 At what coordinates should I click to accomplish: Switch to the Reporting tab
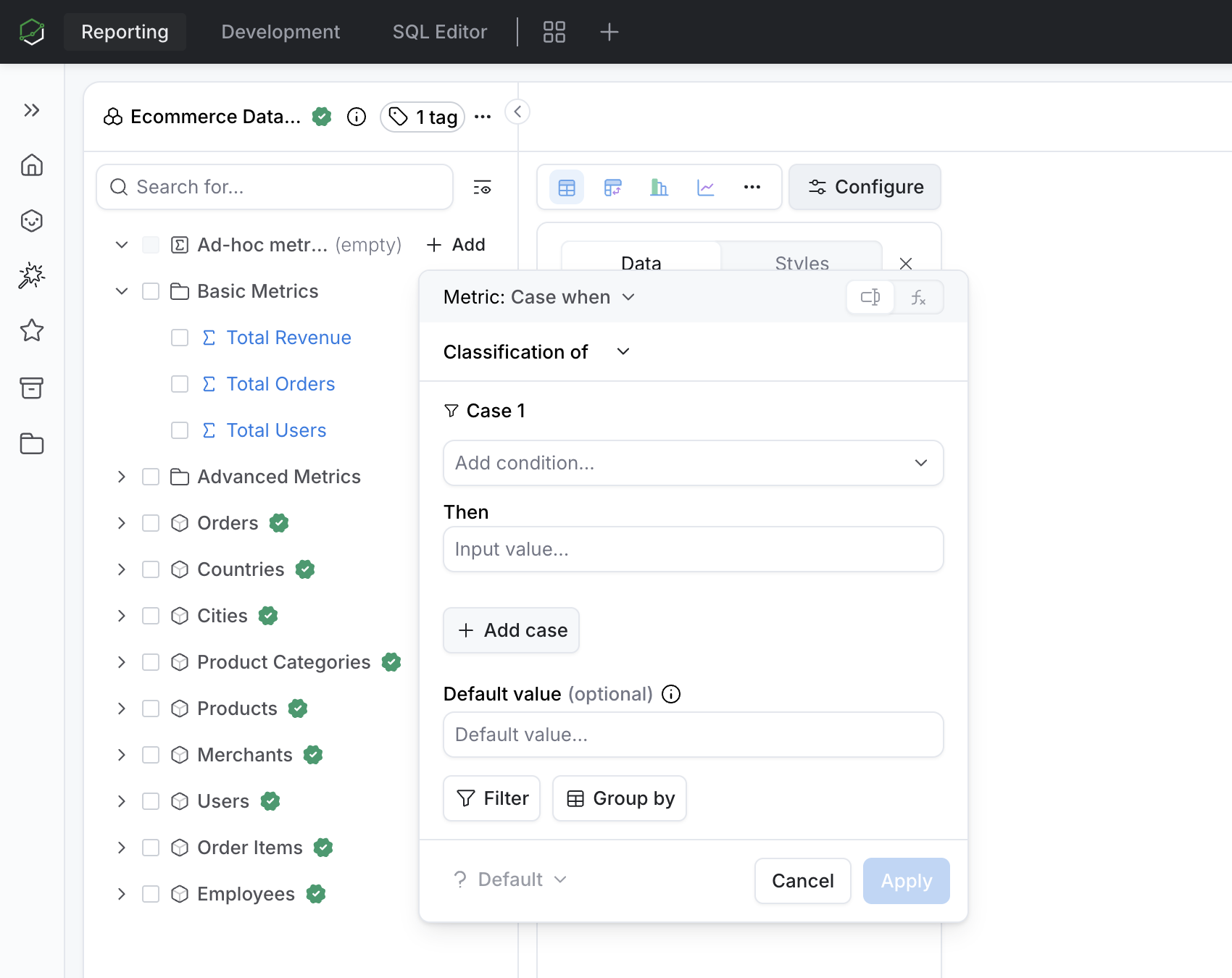125,32
